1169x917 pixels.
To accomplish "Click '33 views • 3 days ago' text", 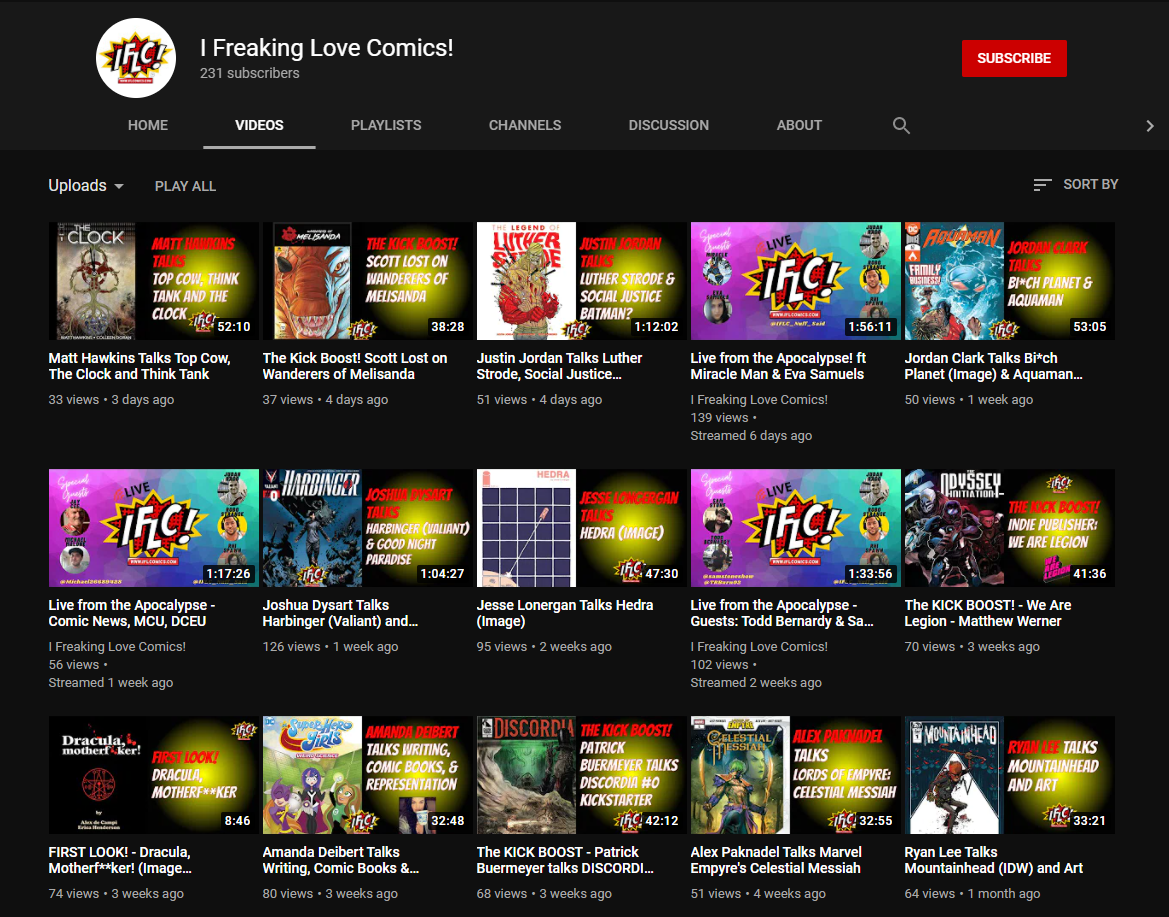I will [x=111, y=400].
